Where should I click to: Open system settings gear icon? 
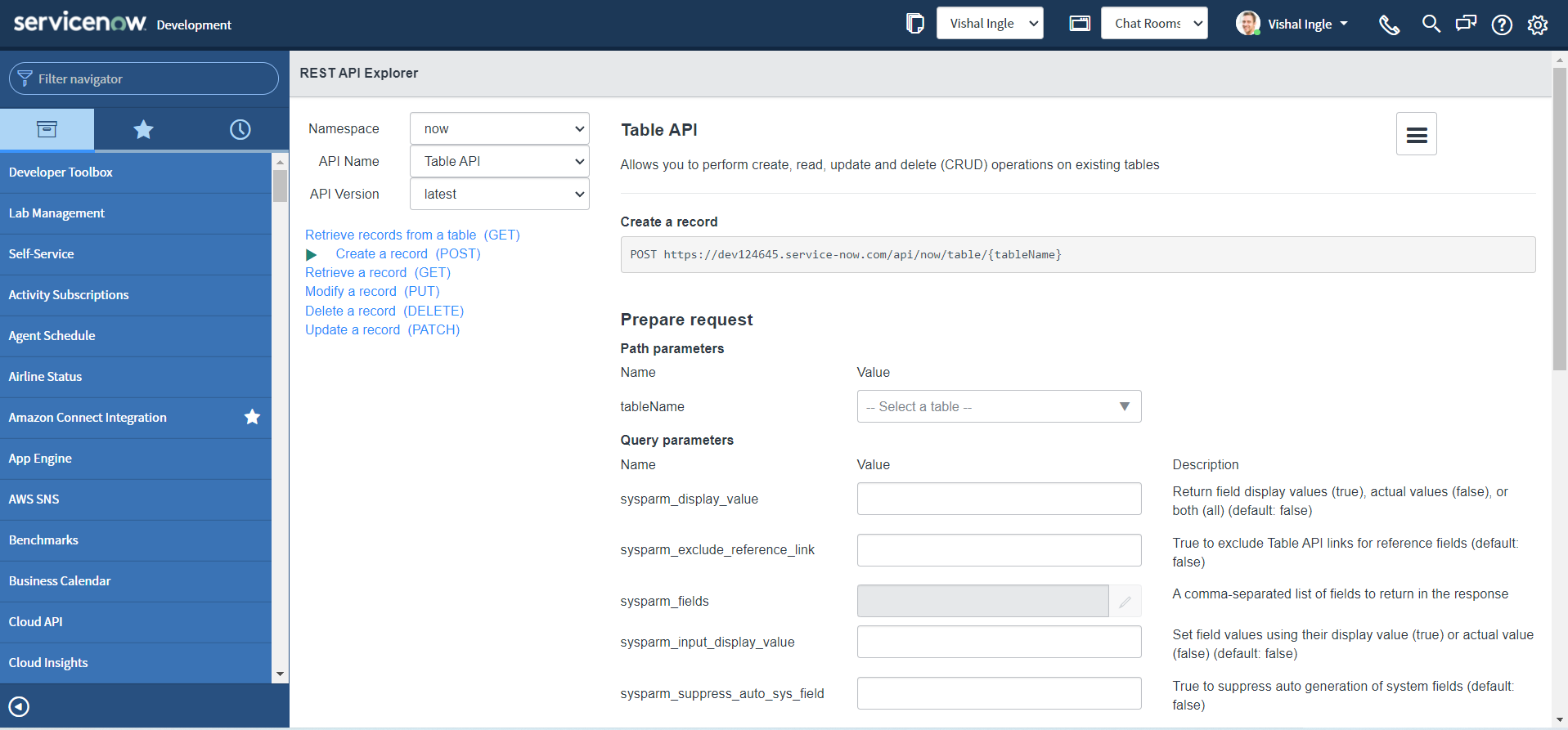pos(1538,25)
